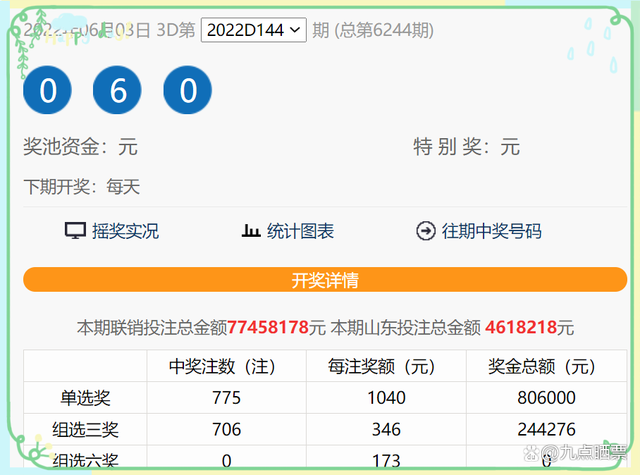Click the 特别奖 label
The height and width of the screenshot is (475, 640).
coord(447,146)
